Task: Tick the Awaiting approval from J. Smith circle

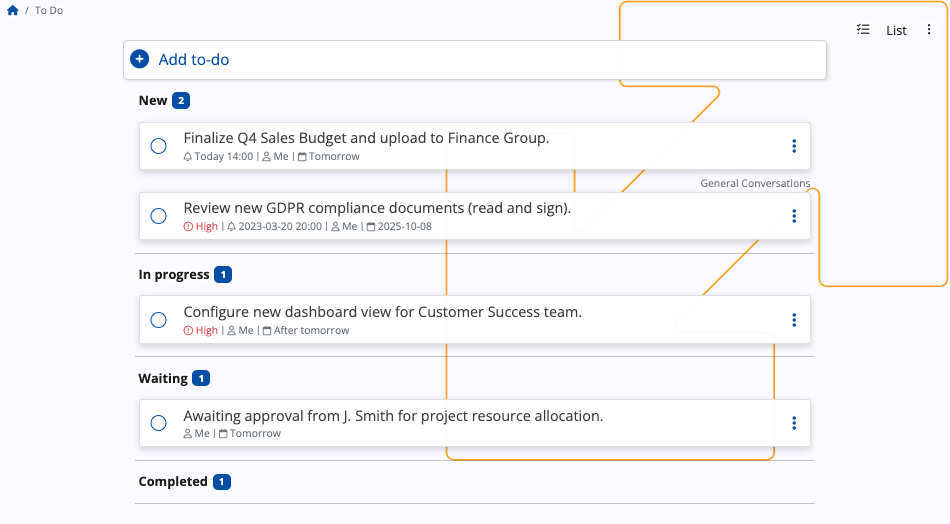Action: click(x=158, y=423)
